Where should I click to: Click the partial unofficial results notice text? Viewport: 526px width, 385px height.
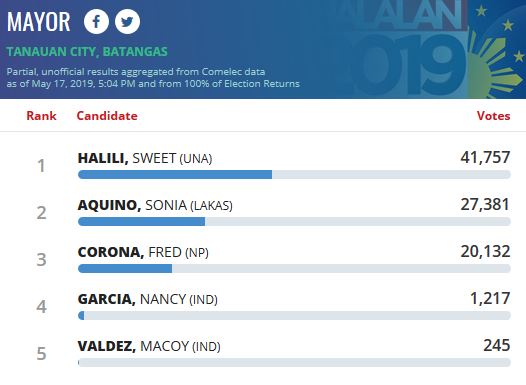pos(153,77)
